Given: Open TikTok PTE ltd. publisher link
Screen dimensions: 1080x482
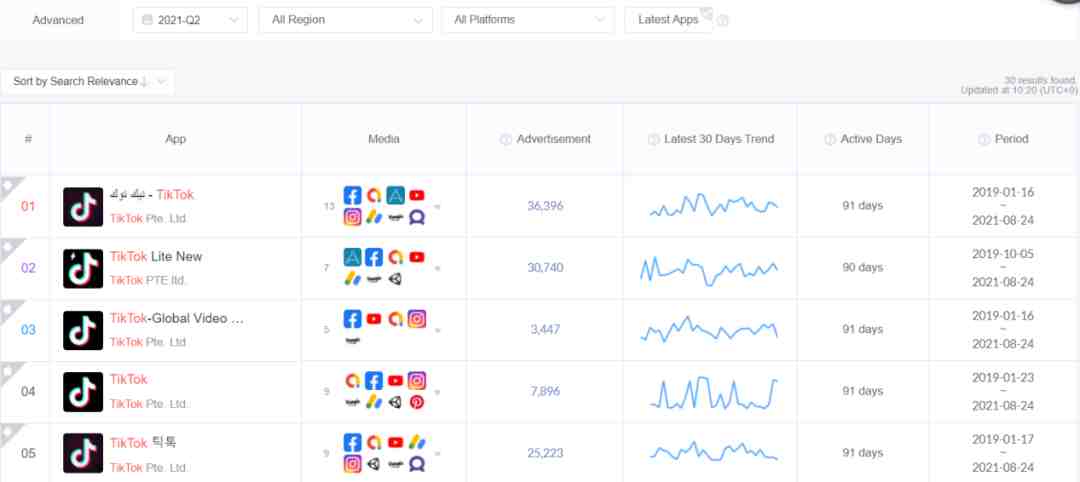Looking at the screenshot, I should (148, 281).
